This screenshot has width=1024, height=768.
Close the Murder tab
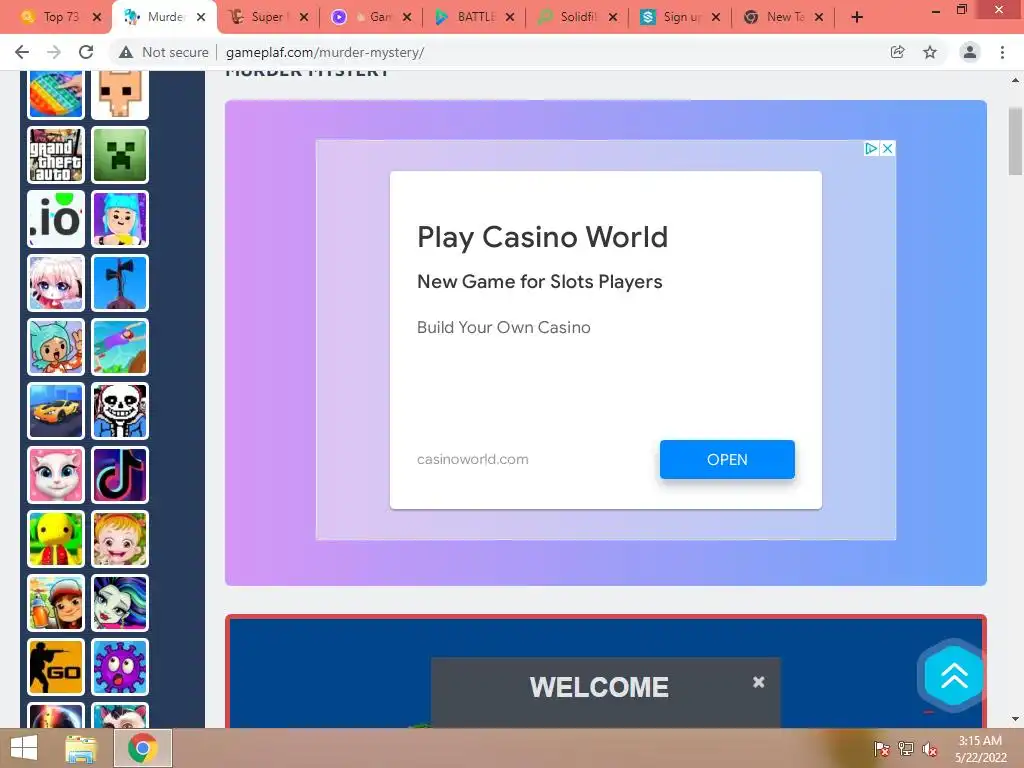[x=201, y=17]
